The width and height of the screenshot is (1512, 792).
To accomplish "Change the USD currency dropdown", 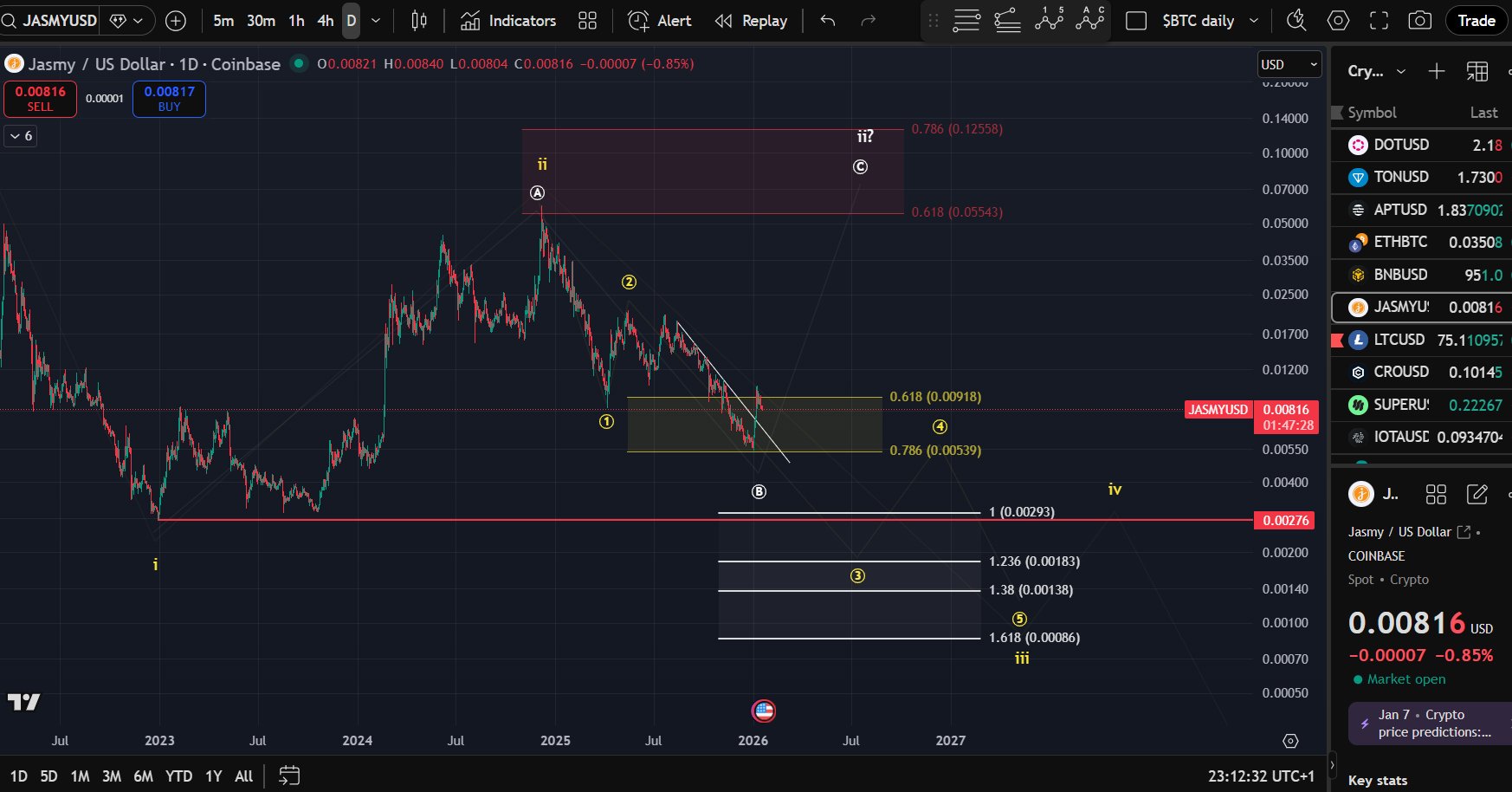I will (x=1289, y=64).
